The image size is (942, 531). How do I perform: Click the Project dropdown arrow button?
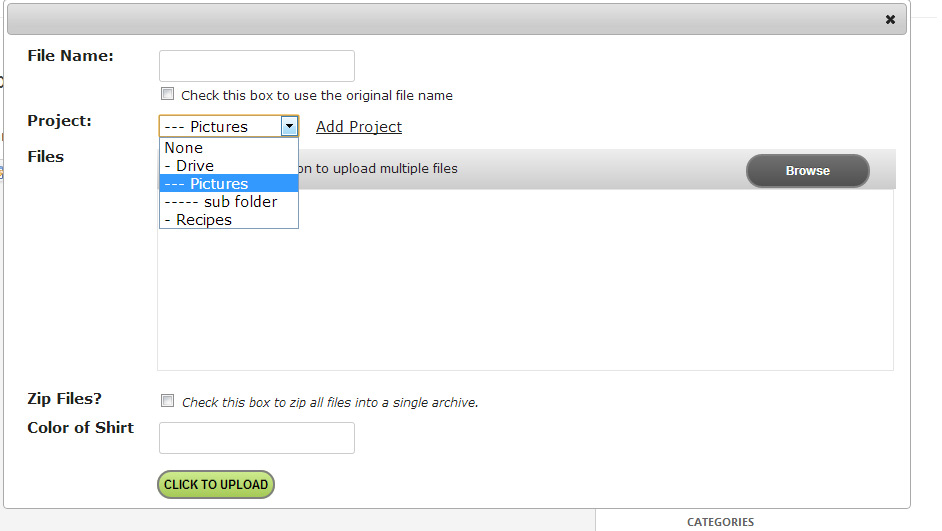(x=289, y=126)
